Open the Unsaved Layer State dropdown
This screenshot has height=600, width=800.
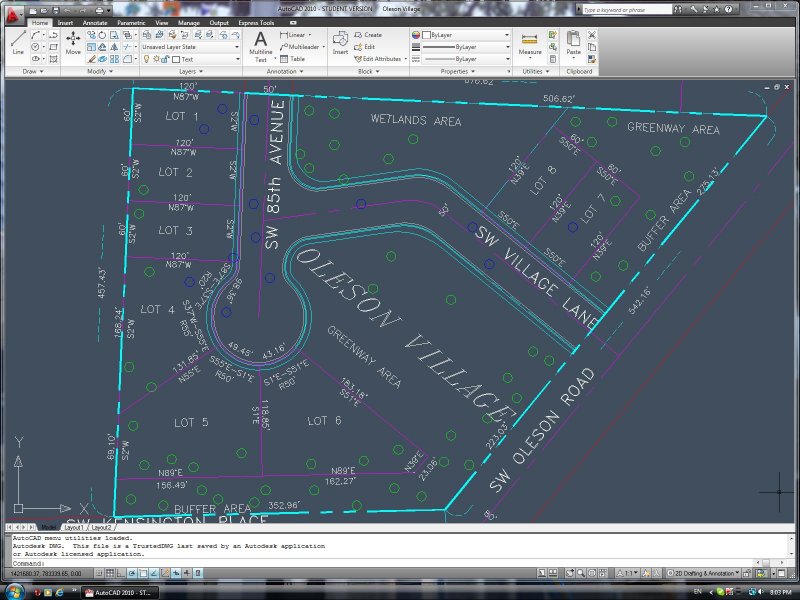pyautogui.click(x=190, y=47)
